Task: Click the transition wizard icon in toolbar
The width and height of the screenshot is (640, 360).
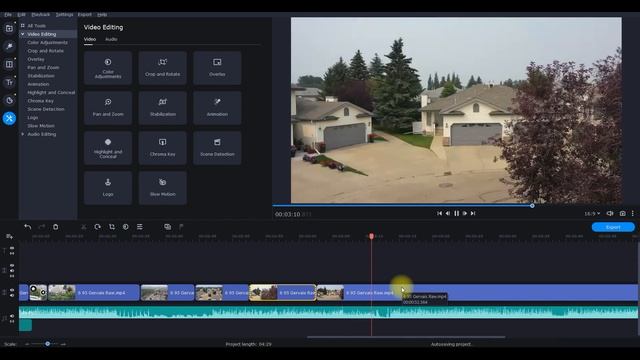Action: [x=167, y=227]
